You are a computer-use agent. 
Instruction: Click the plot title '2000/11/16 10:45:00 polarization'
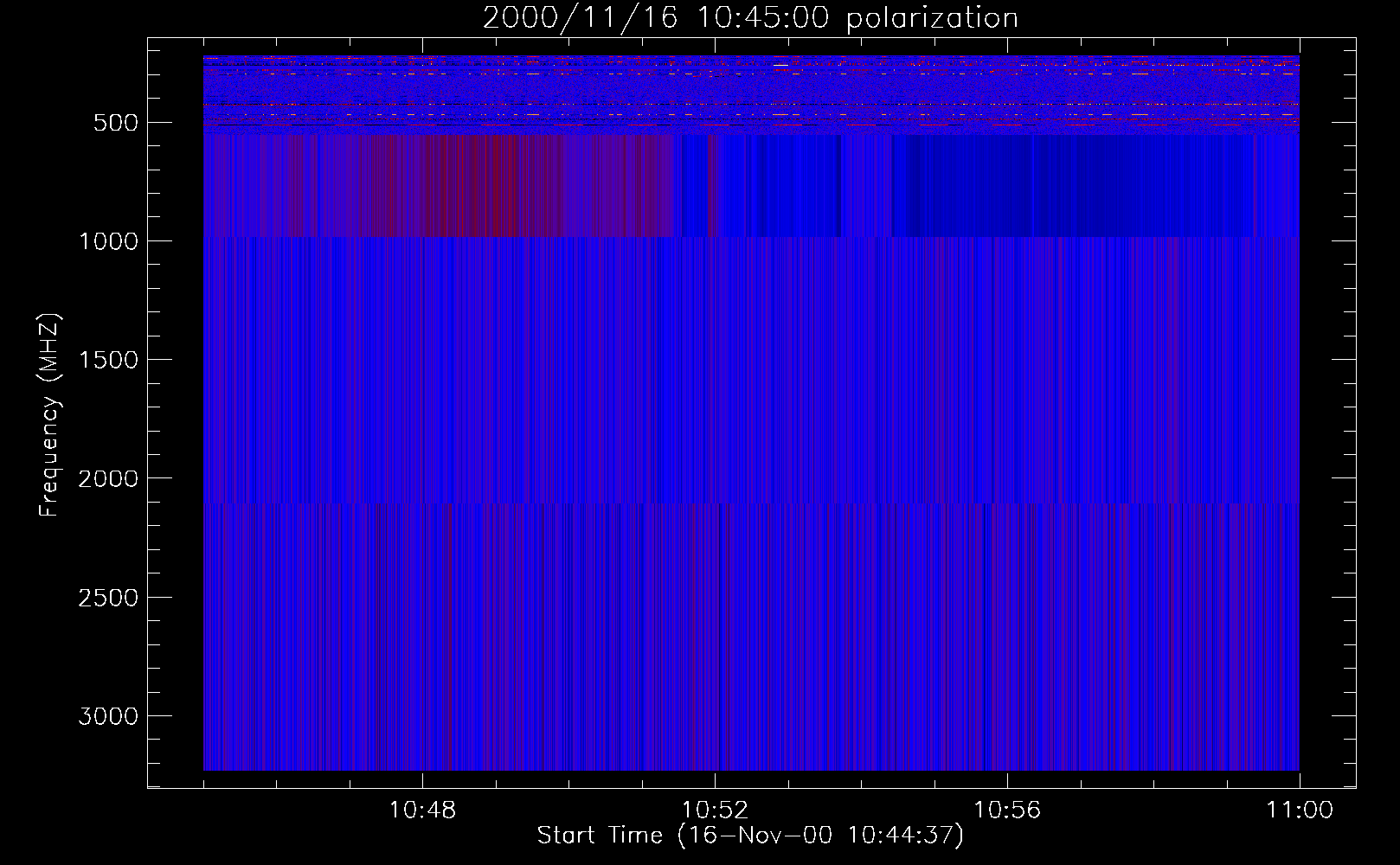click(x=750, y=18)
